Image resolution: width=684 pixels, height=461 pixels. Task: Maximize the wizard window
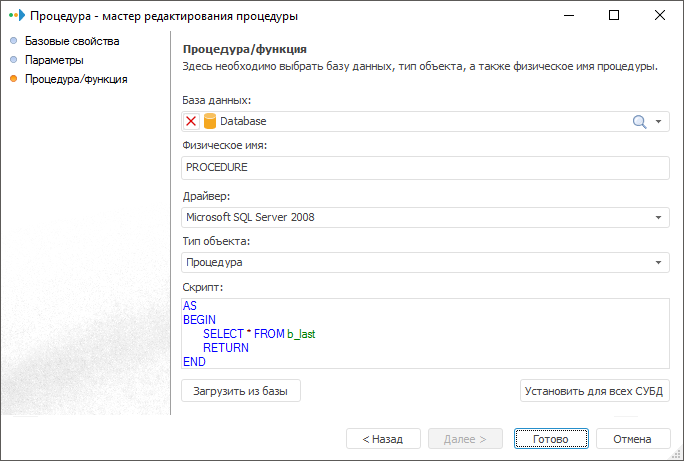coord(614,16)
